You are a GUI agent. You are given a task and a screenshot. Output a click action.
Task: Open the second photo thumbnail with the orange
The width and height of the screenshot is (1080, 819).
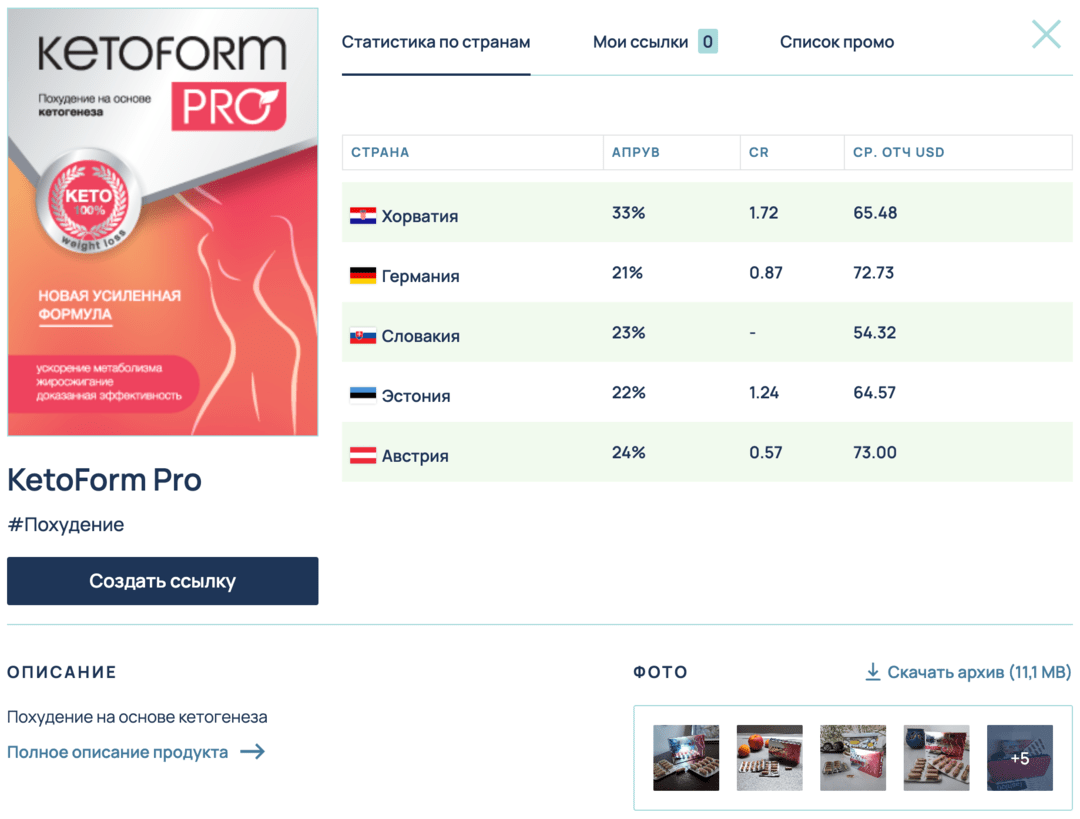[769, 758]
